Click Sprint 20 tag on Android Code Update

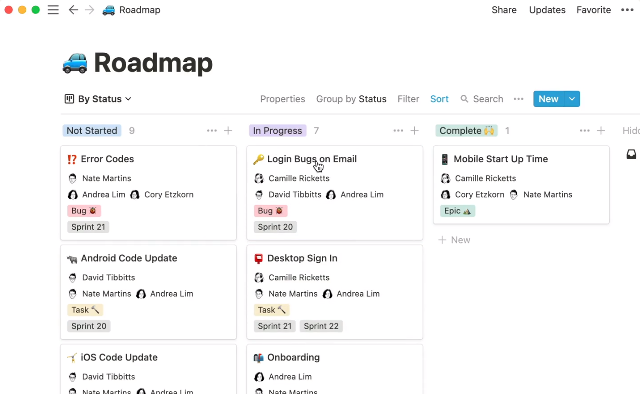click(x=89, y=326)
